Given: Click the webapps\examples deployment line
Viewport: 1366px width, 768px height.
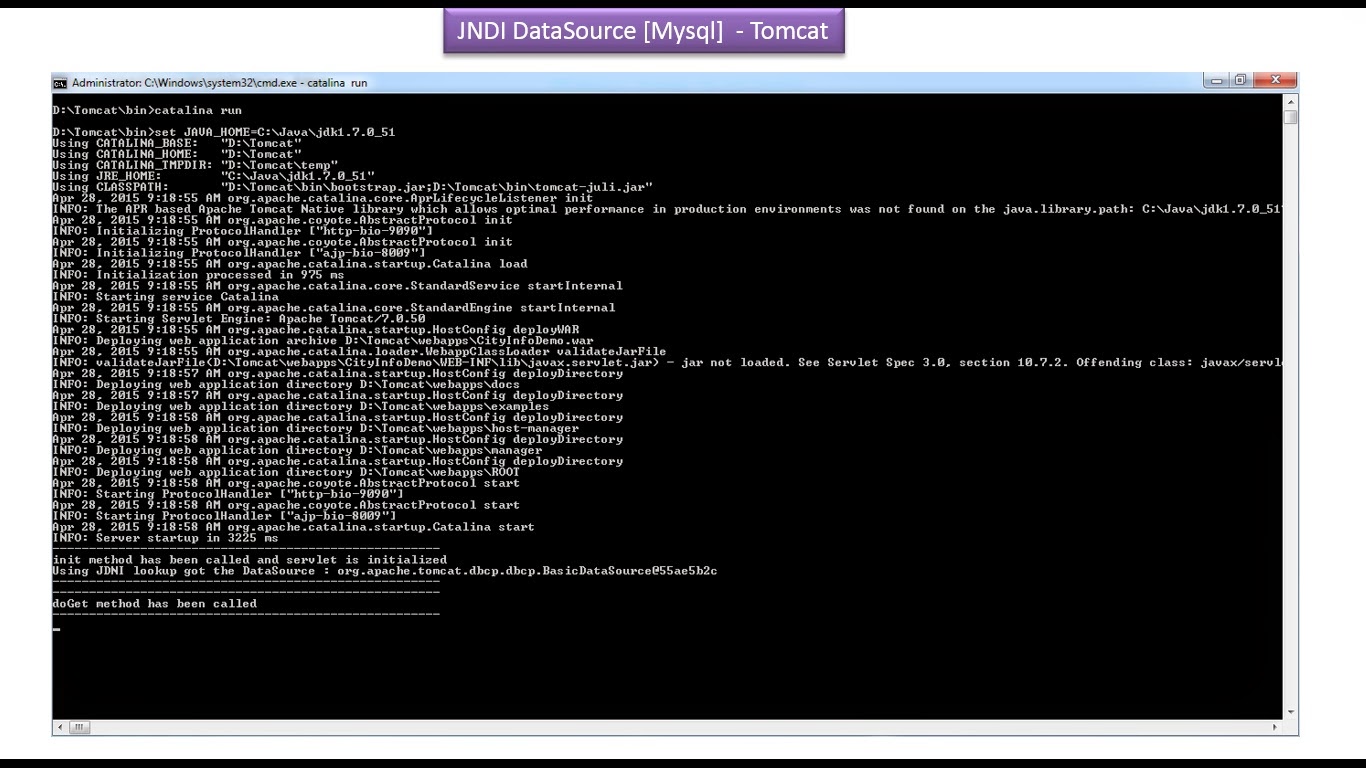Looking at the screenshot, I should pos(301,407).
